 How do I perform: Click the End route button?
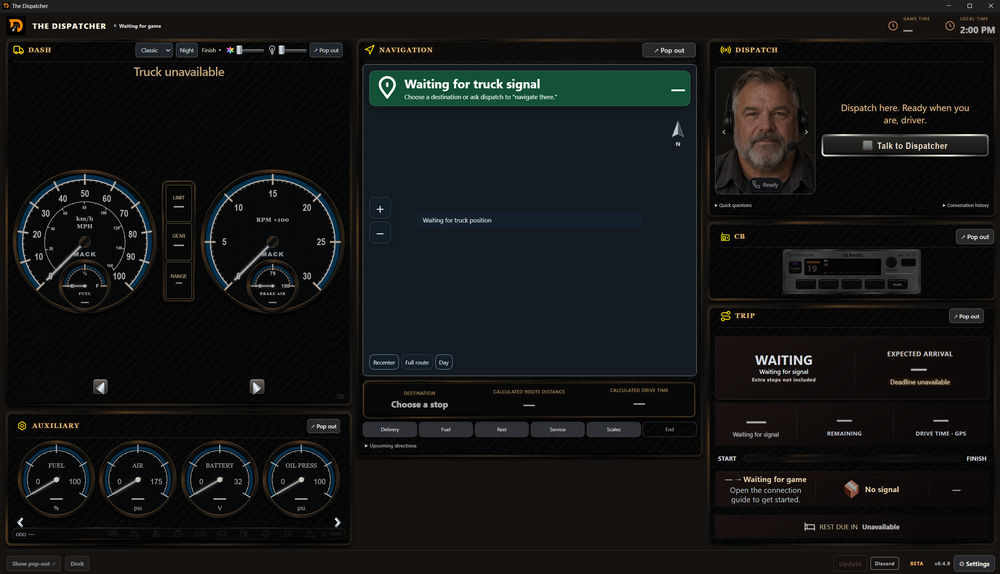tap(670, 429)
